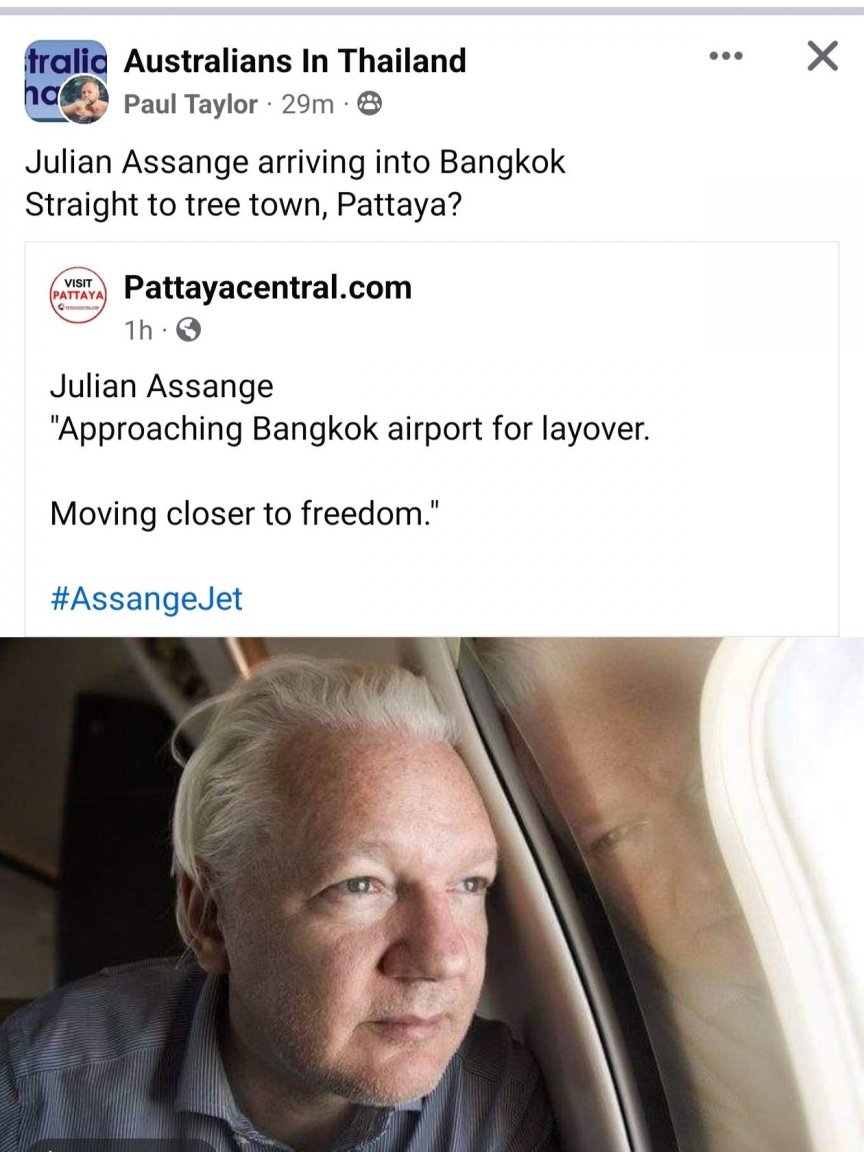Screen dimensions: 864x1152
Task: Click the "Julian Assange" heading in shared post
Action: 162,386
